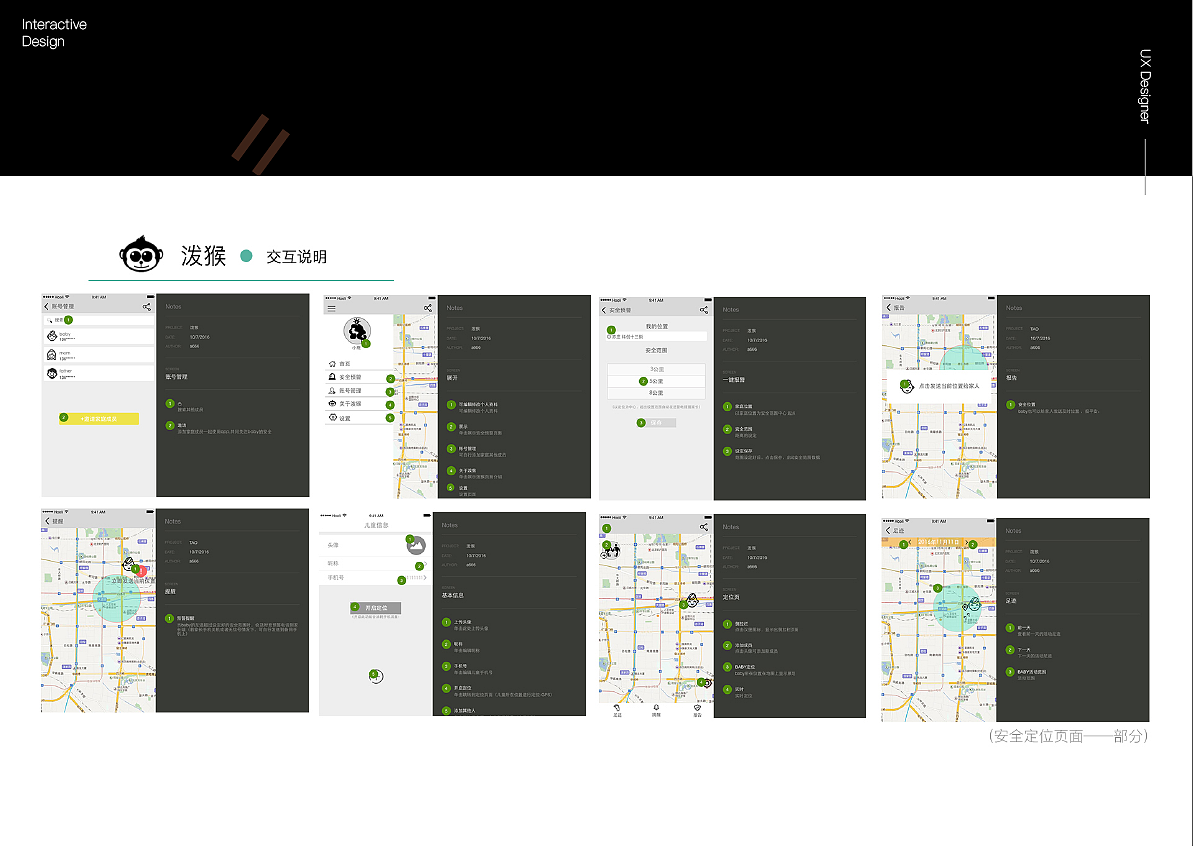Click the yellow invite family member button
Viewport: 1193px width, 847px height.
99,419
